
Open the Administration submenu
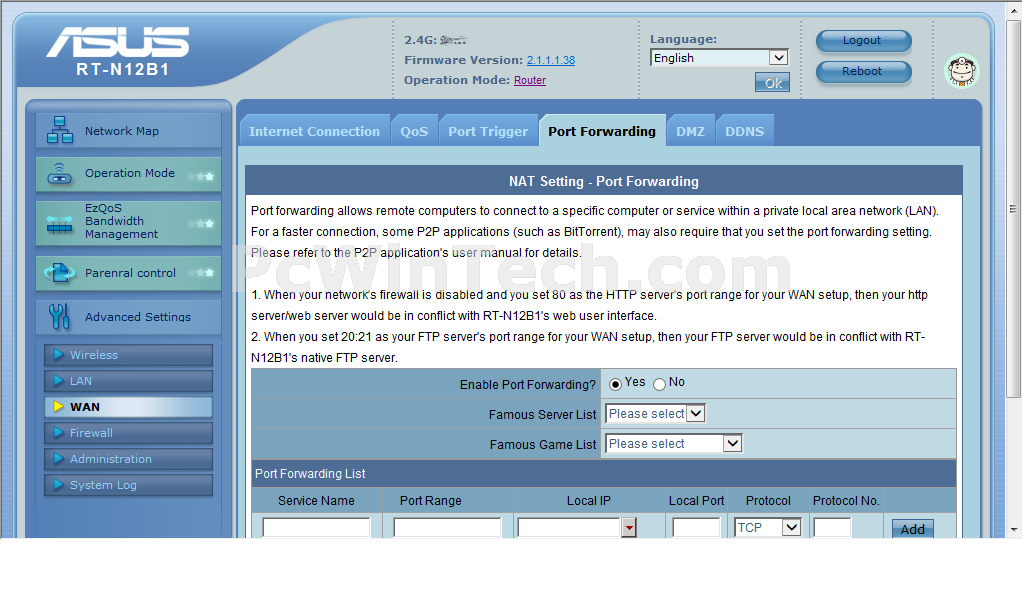click(x=128, y=459)
